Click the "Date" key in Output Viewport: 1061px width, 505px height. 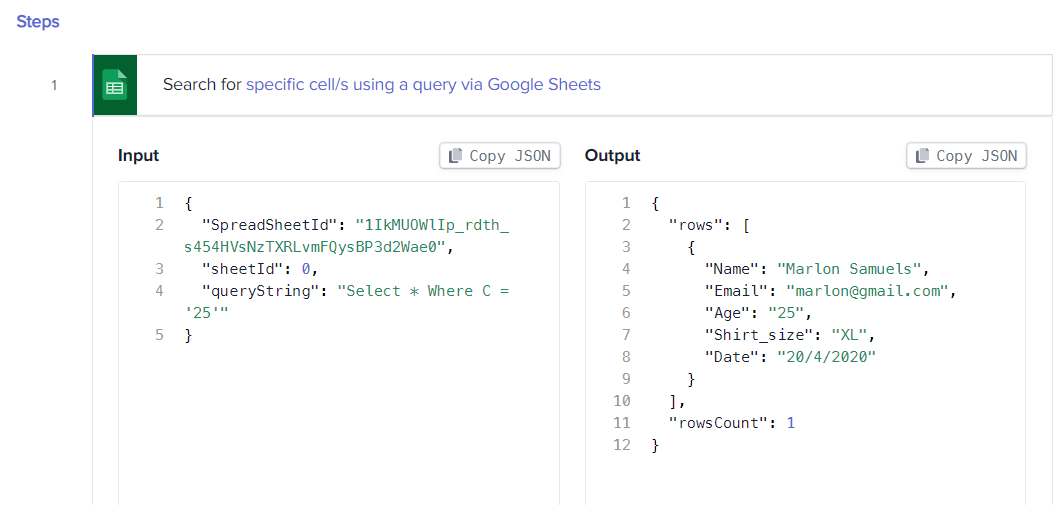pos(731,357)
